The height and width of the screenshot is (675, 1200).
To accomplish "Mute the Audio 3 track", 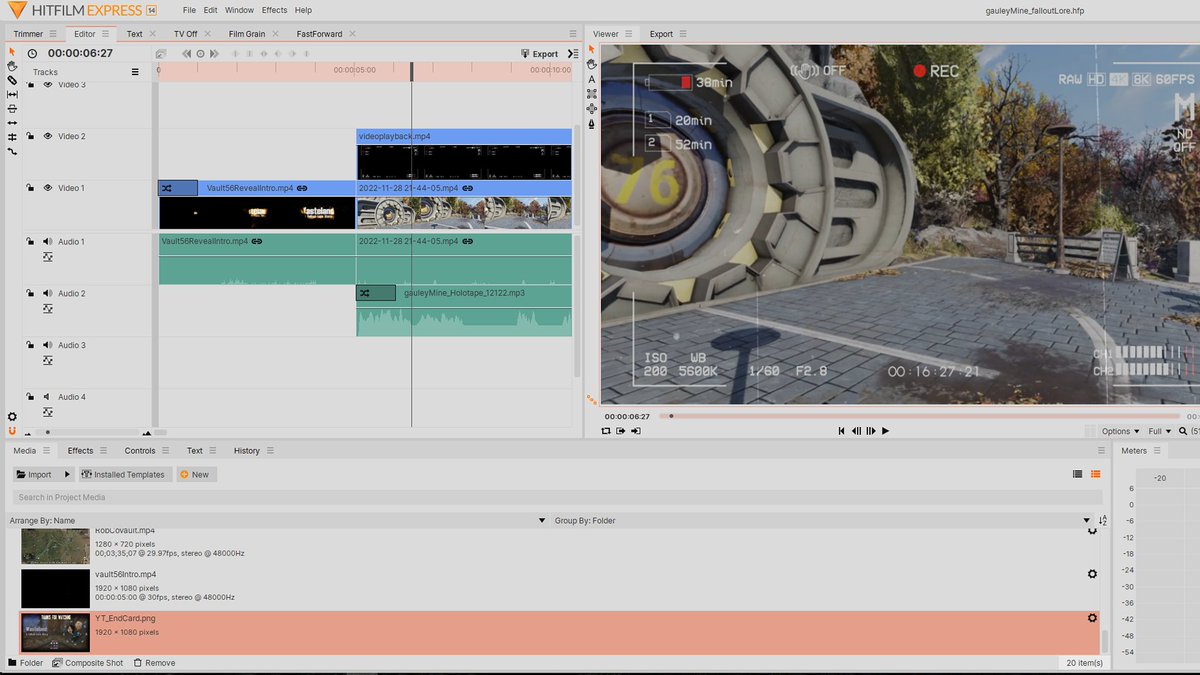I will point(47,345).
